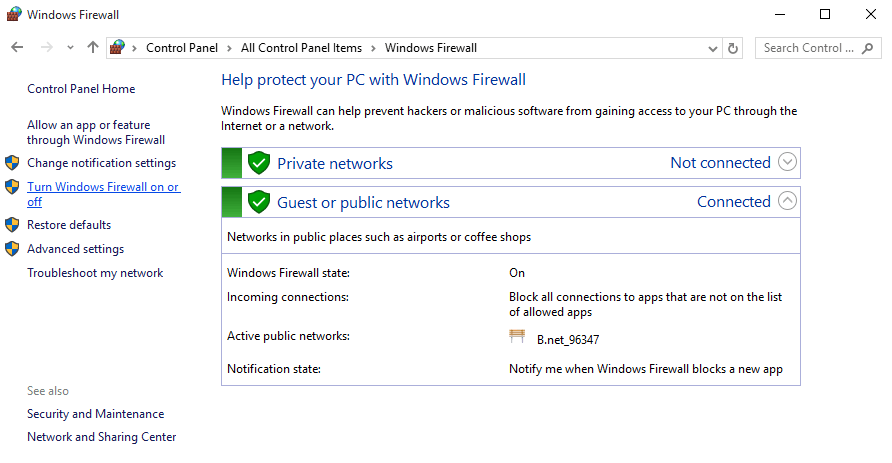Open the recent locations dropdown arrow

click(x=70, y=48)
